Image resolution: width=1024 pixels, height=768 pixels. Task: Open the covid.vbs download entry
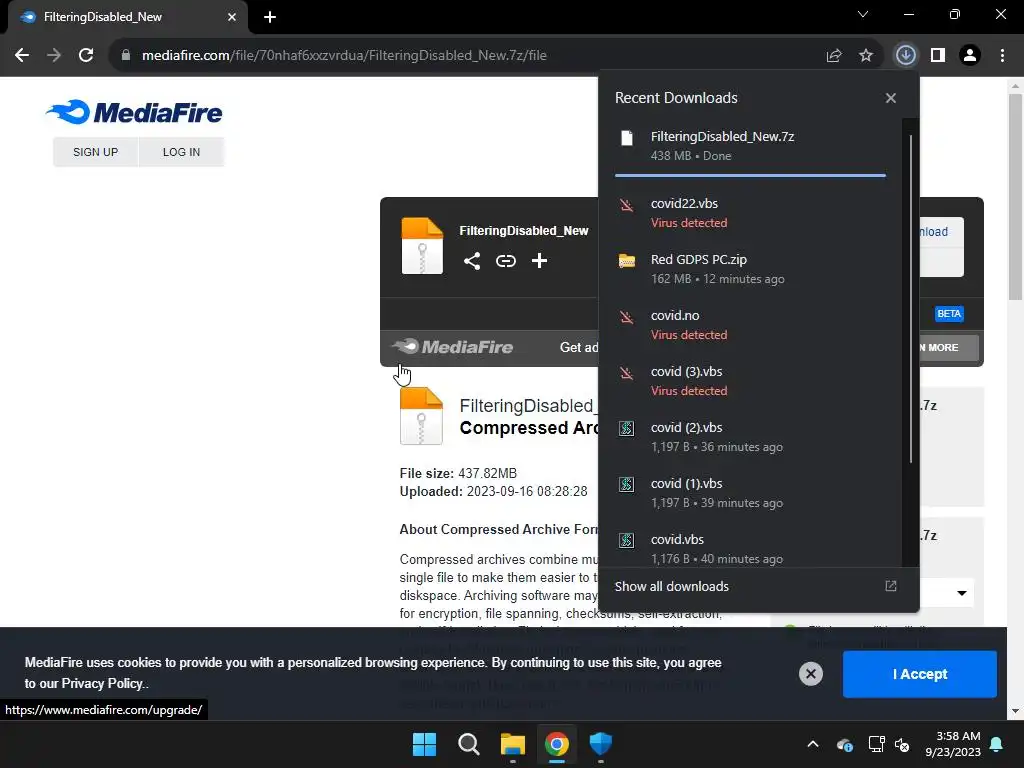pyautogui.click(x=750, y=549)
